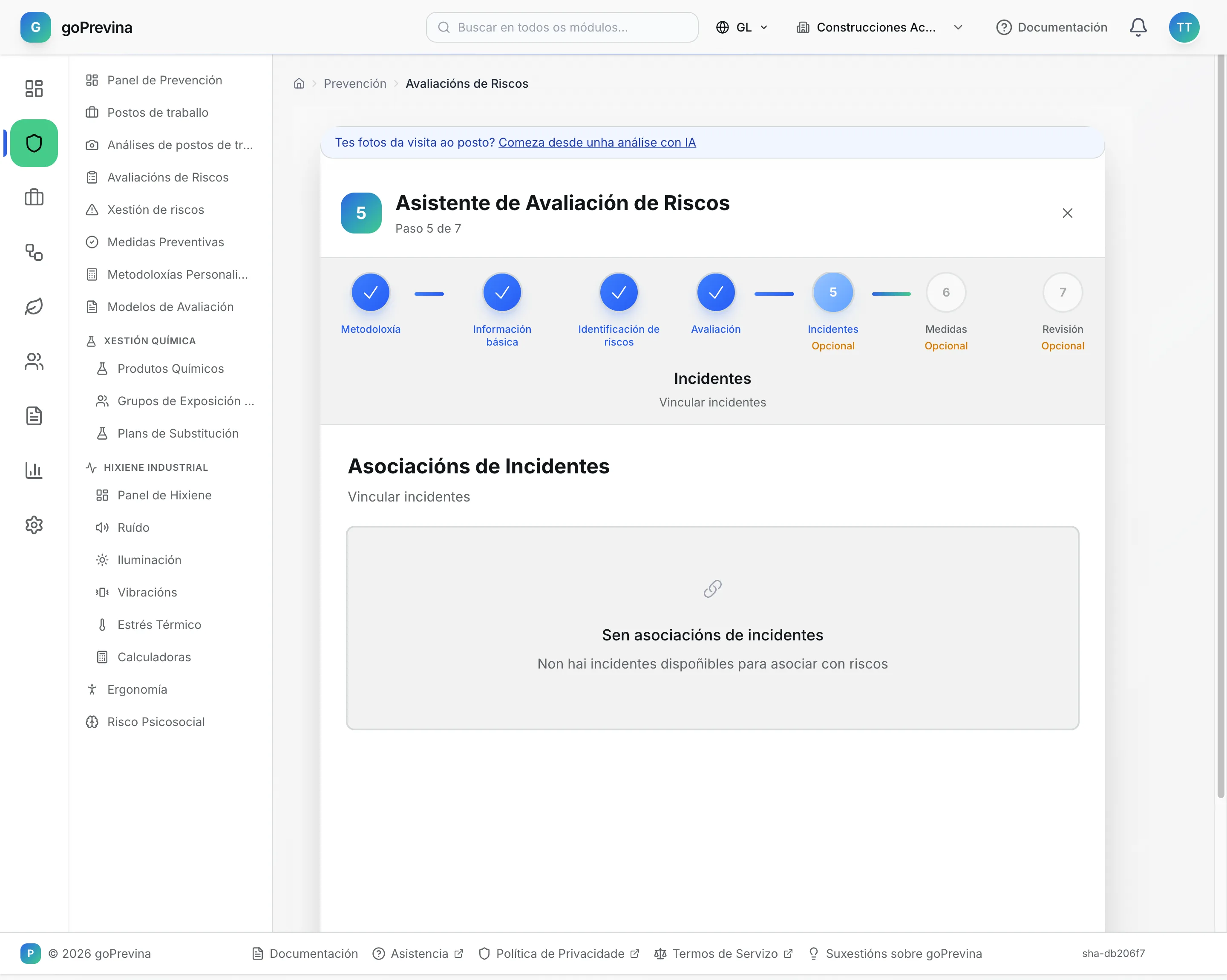The width and height of the screenshot is (1227, 980).
Task: Go to the Información básica step
Action: [x=502, y=293]
